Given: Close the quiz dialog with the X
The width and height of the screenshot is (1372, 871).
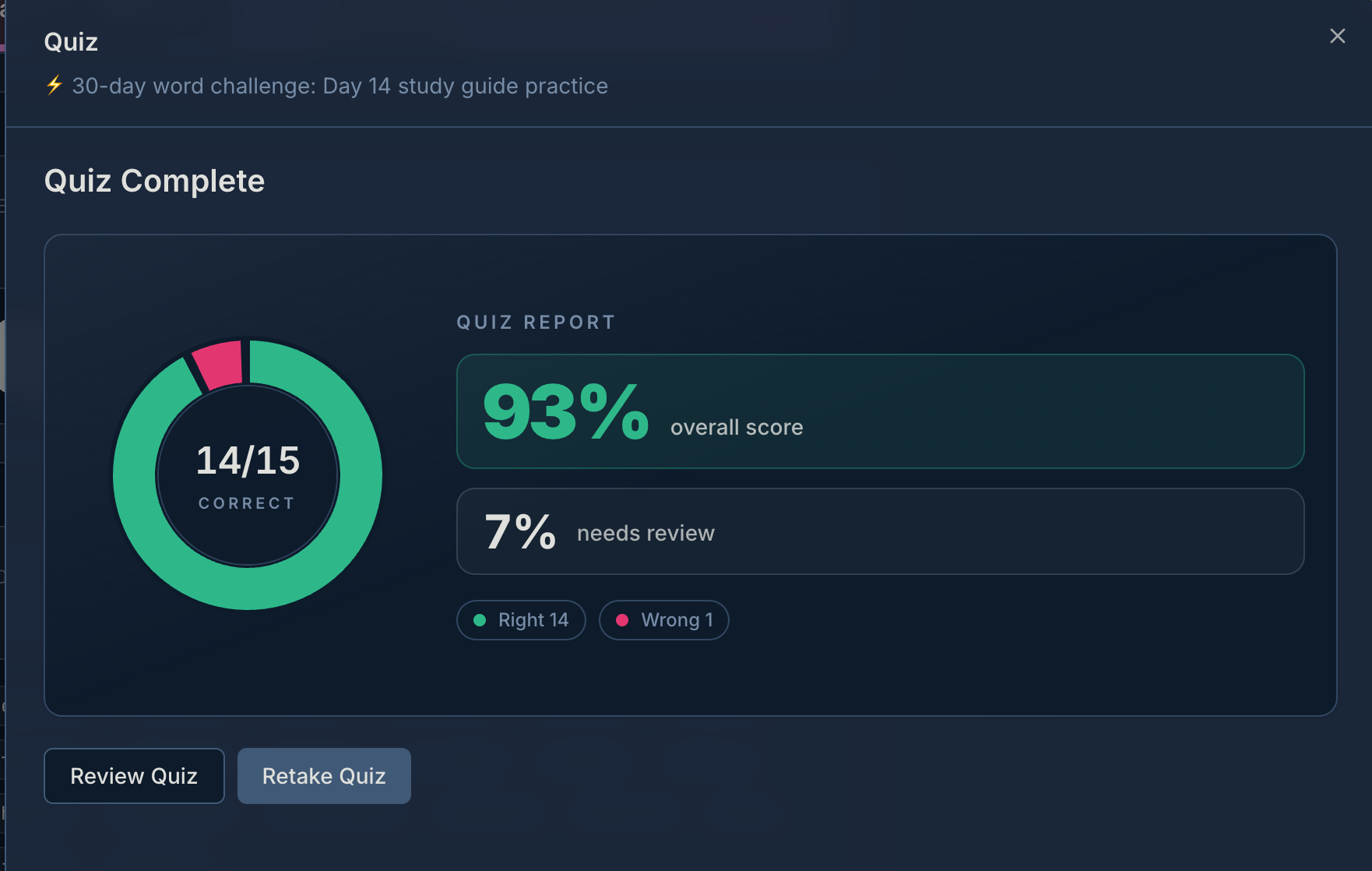Looking at the screenshot, I should point(1337,36).
